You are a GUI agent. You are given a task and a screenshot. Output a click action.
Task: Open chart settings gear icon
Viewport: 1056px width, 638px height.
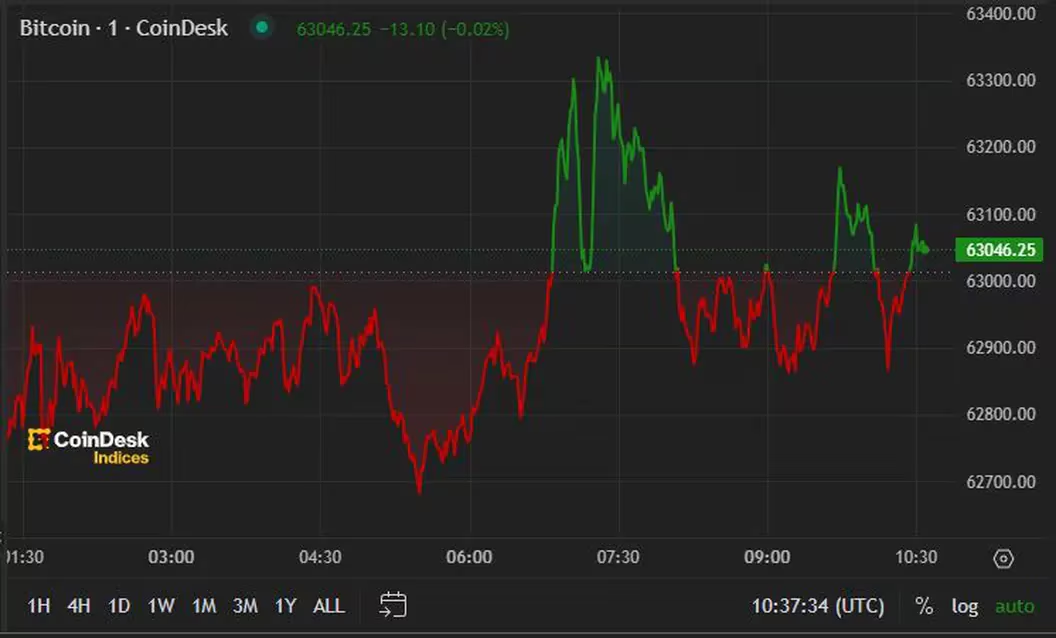pyautogui.click(x=1004, y=559)
